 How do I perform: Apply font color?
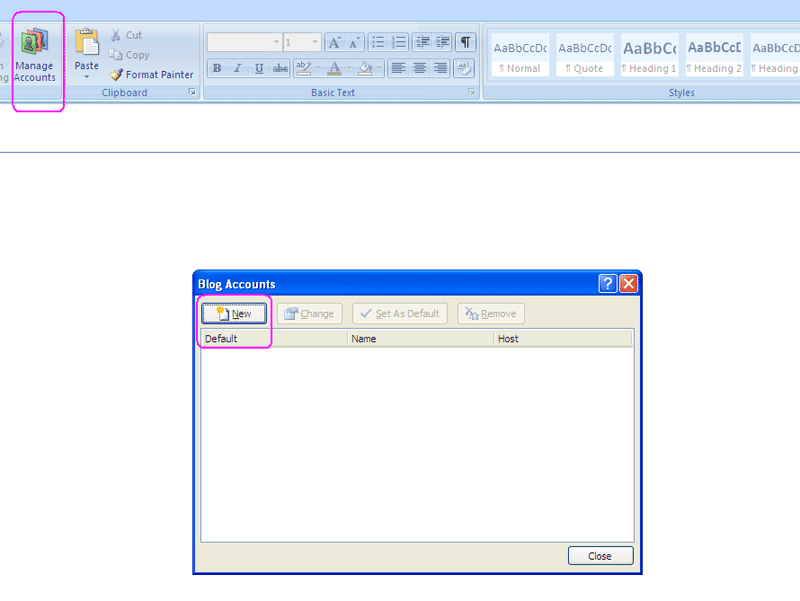tap(335, 68)
